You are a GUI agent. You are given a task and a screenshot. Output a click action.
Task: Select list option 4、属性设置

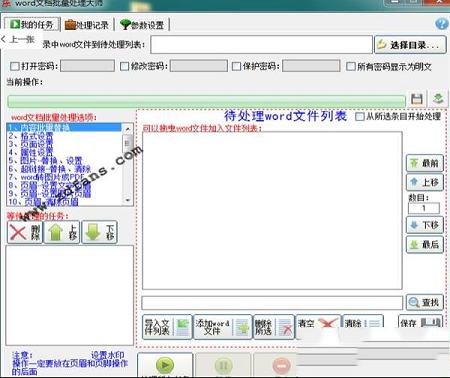(x=64, y=152)
